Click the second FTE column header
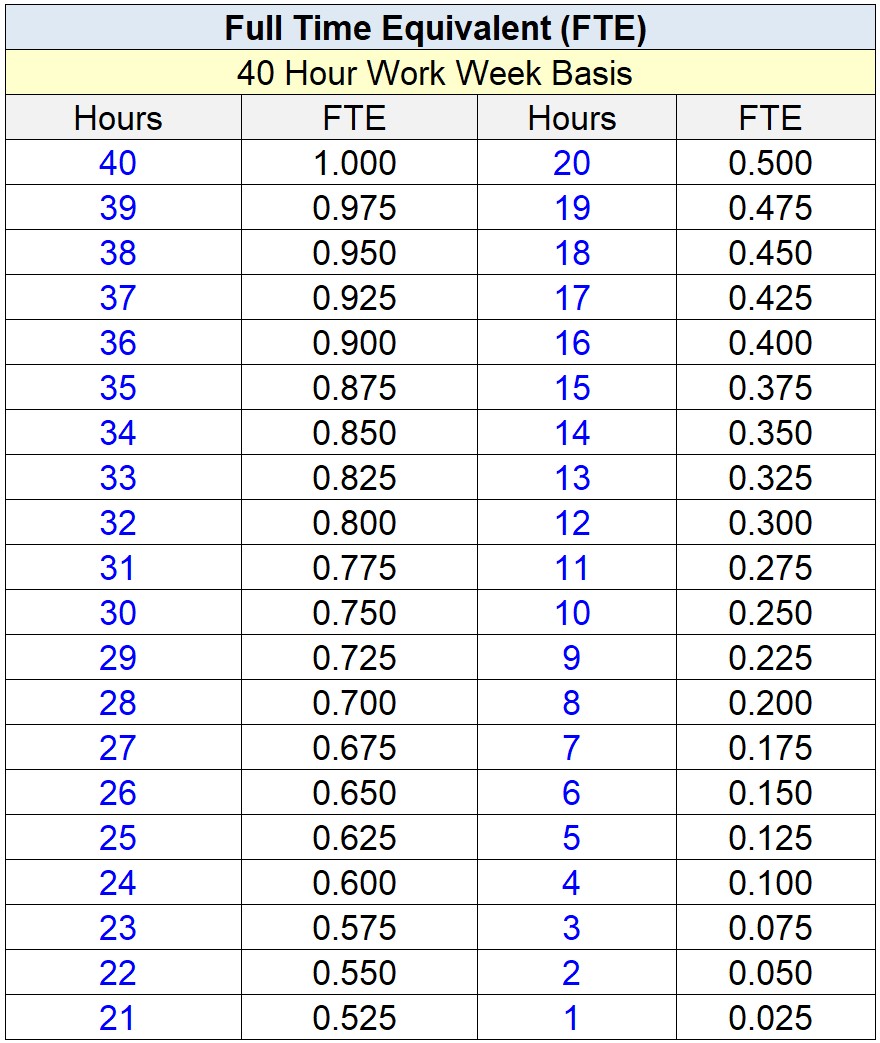880x1043 pixels. [x=775, y=118]
